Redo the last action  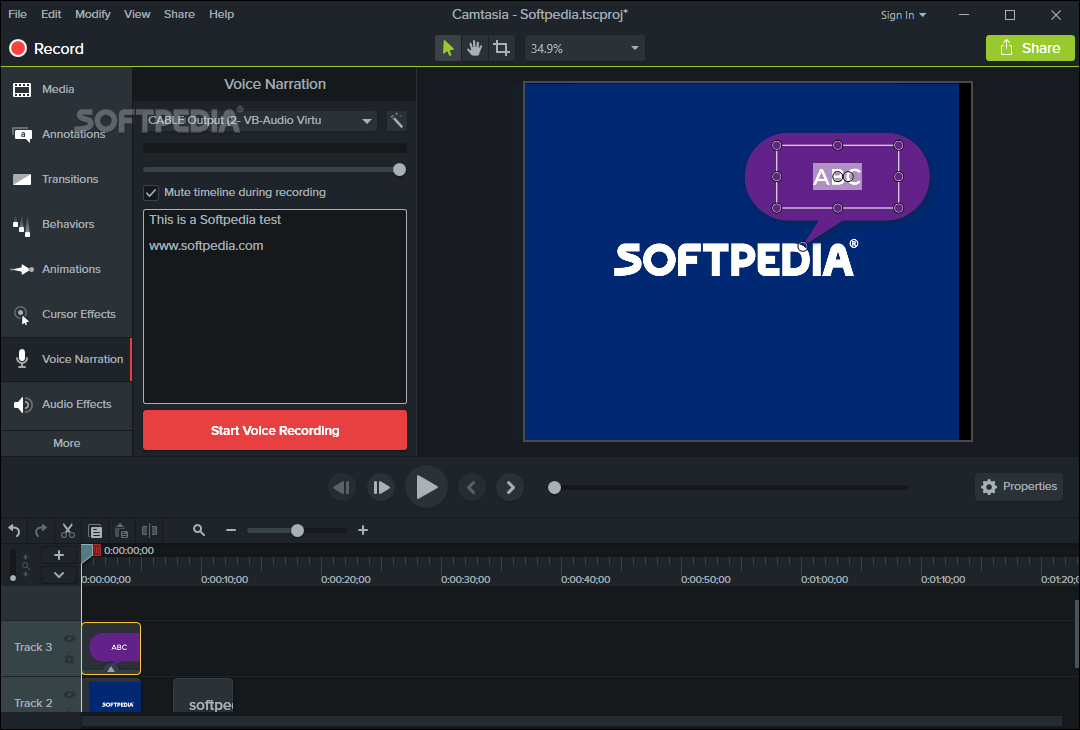(x=41, y=531)
